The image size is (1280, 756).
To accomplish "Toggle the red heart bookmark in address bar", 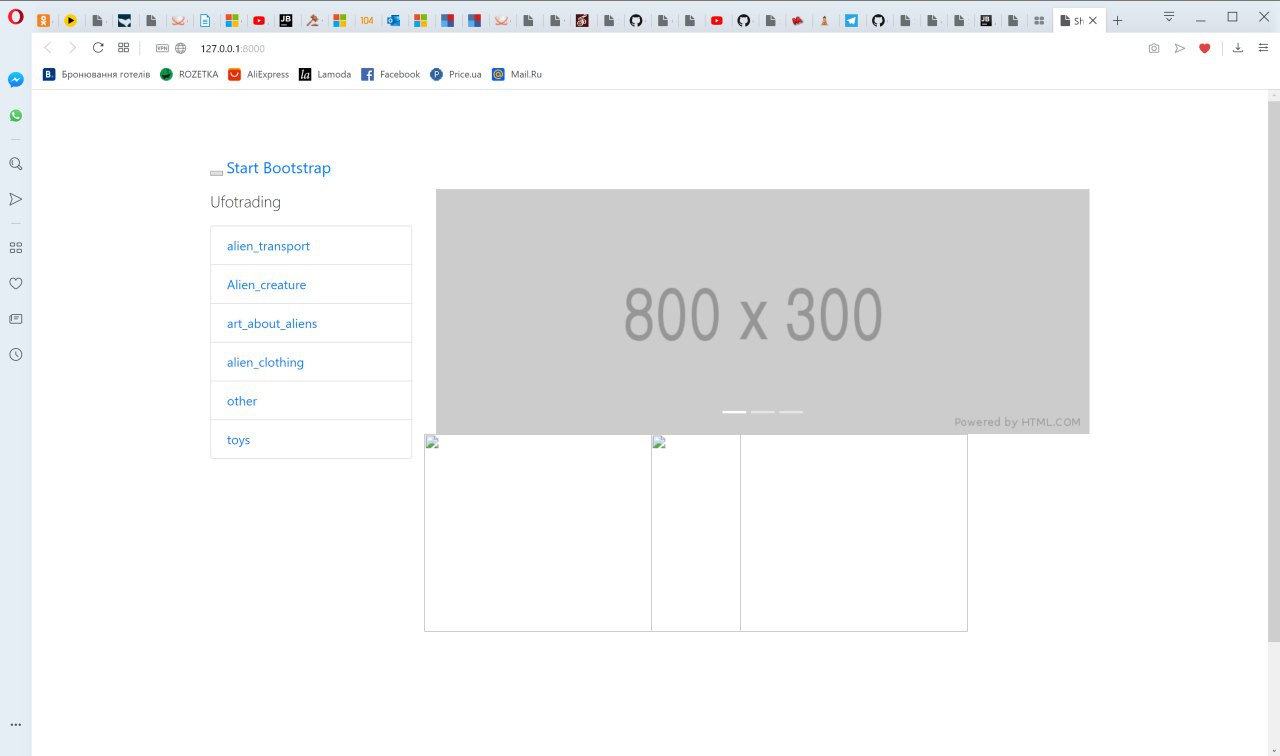I will point(1205,48).
